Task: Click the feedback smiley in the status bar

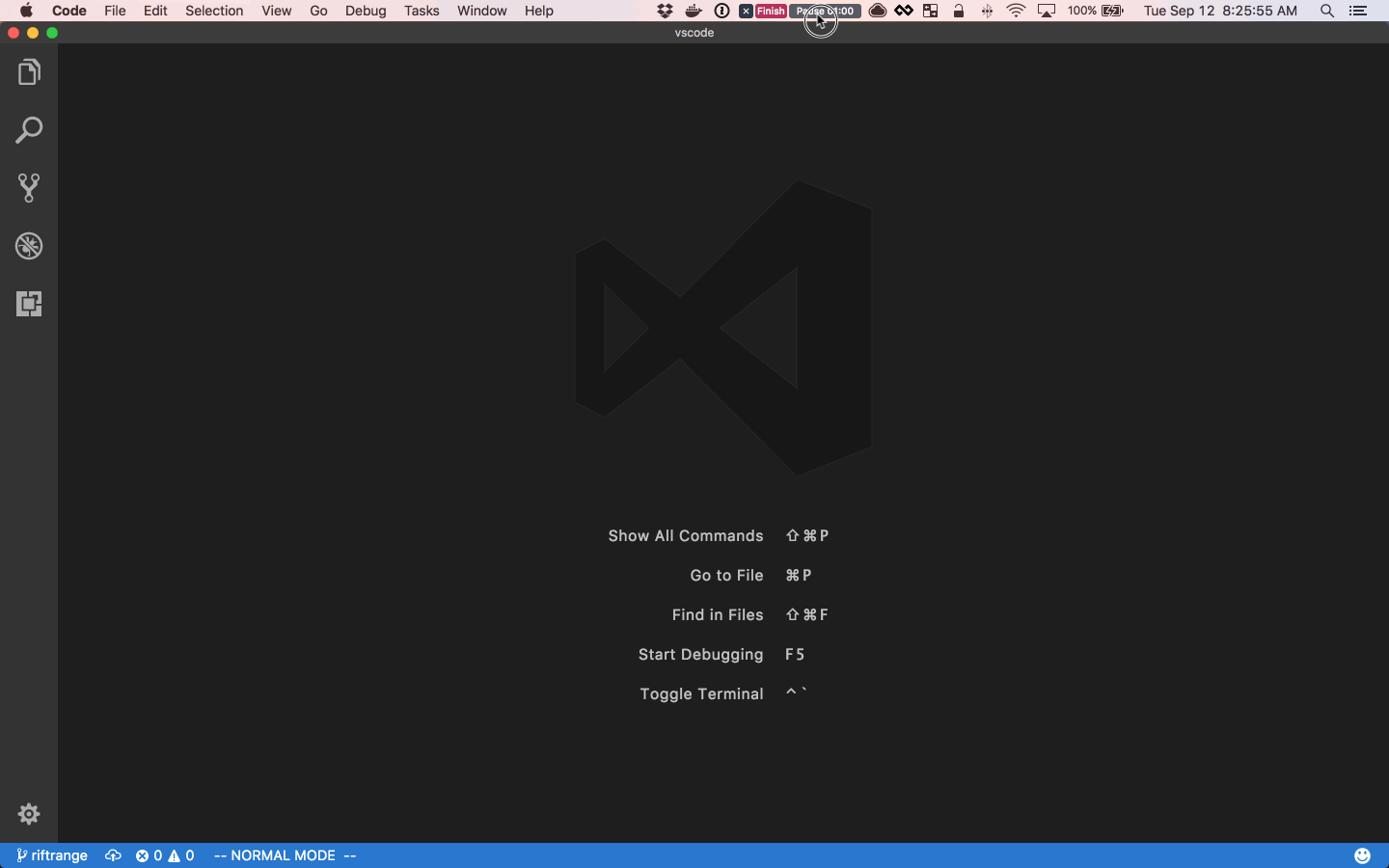Action: pyautogui.click(x=1364, y=854)
